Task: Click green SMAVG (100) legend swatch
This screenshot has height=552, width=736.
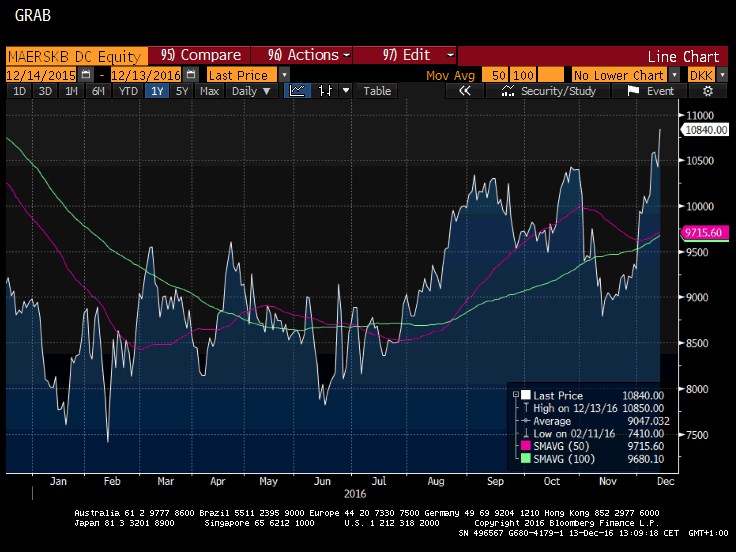Action: (x=525, y=459)
